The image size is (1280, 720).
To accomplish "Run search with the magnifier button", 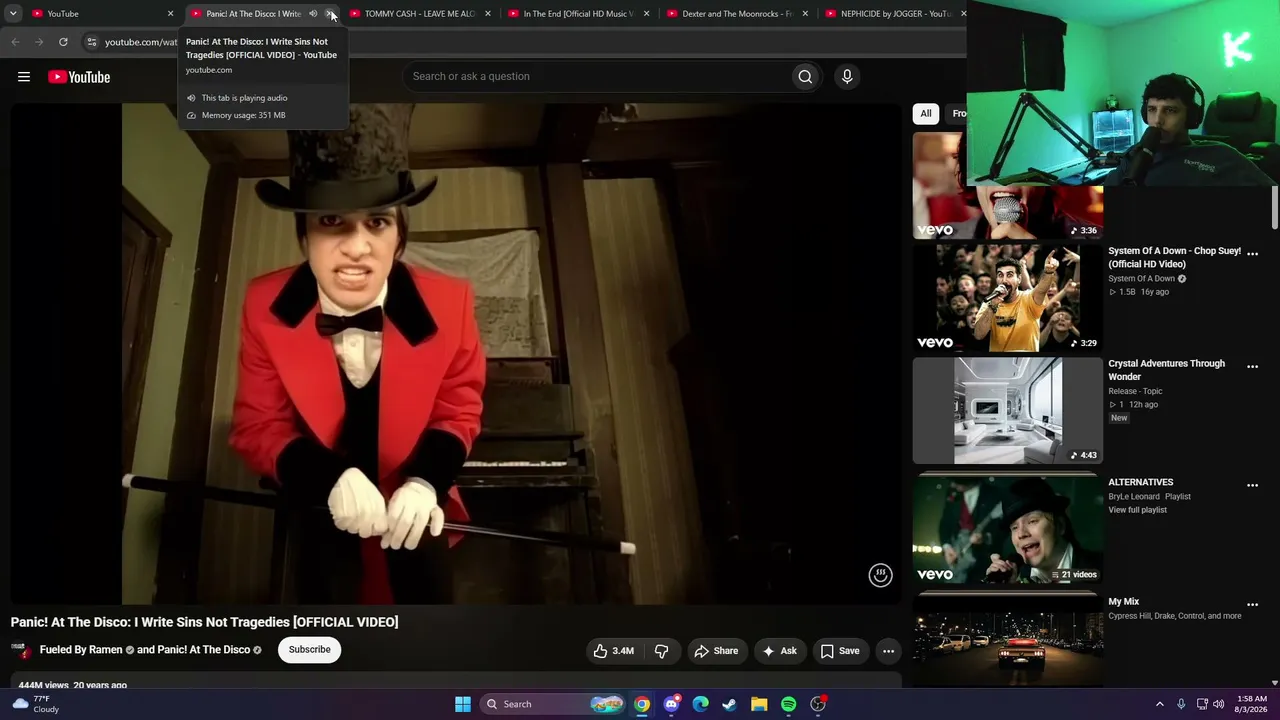I will click(805, 77).
